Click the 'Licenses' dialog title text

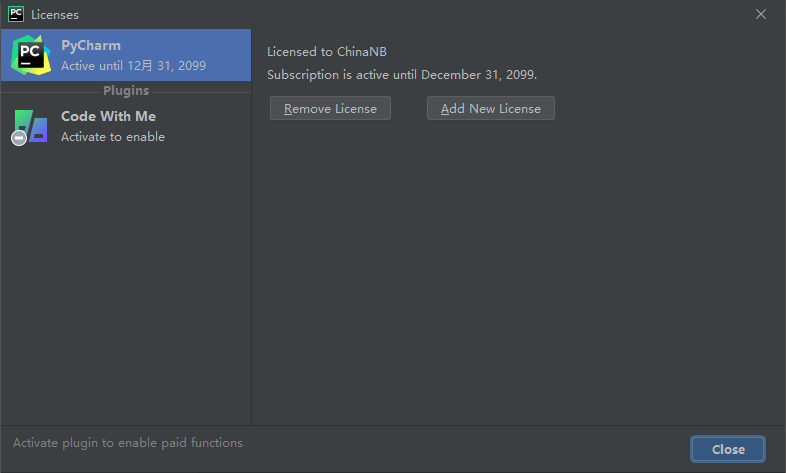pyautogui.click(x=55, y=15)
